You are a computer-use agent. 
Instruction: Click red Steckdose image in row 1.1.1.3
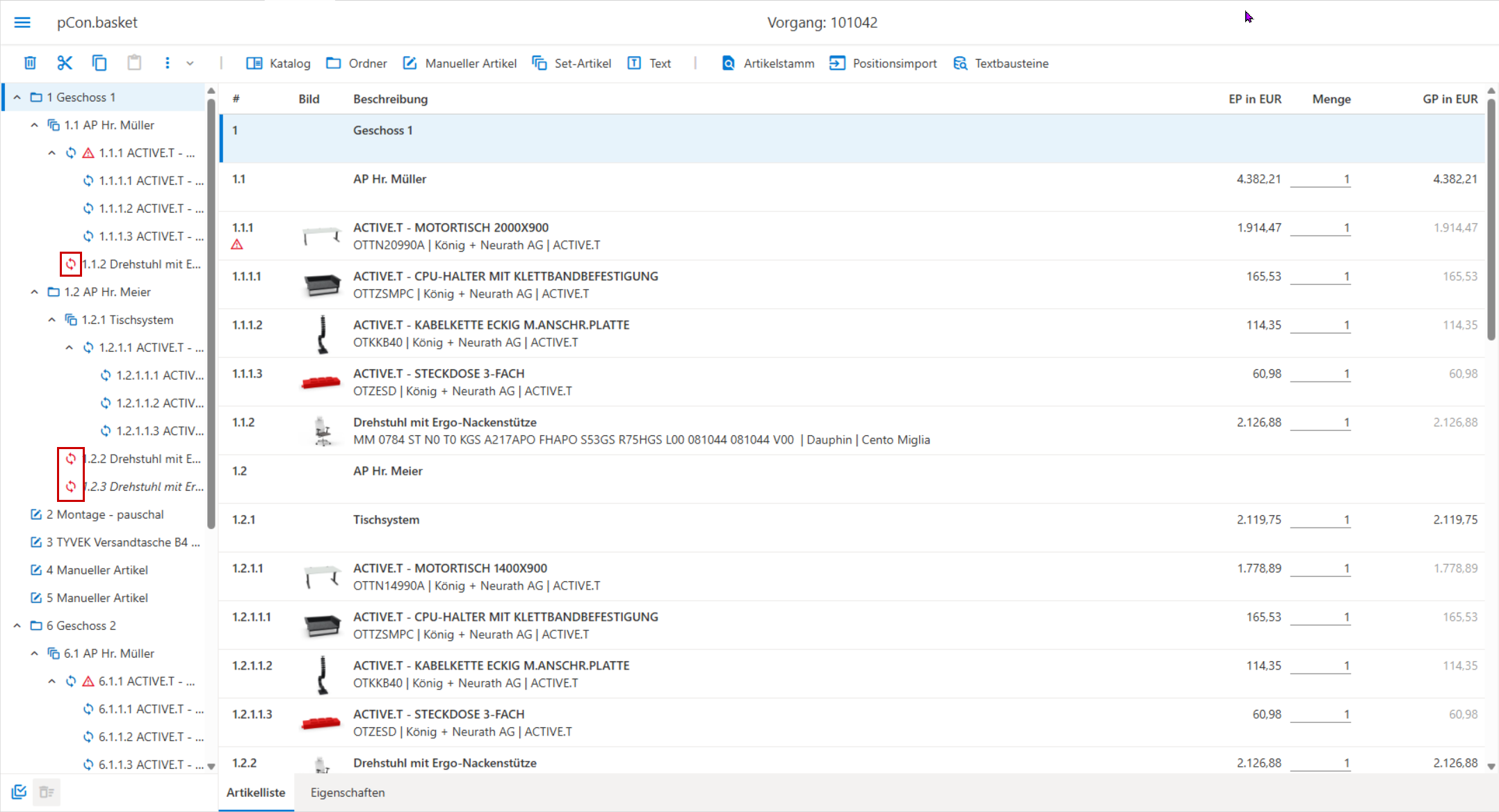coord(321,382)
